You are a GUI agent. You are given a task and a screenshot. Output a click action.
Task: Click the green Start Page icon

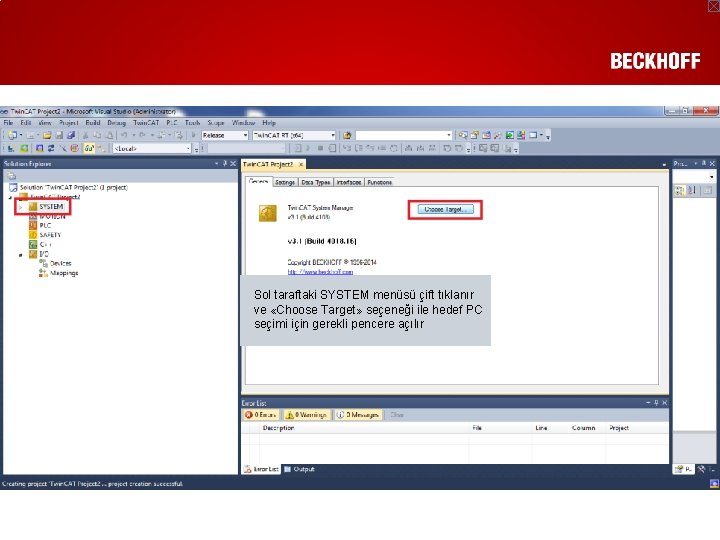[x=510, y=135]
